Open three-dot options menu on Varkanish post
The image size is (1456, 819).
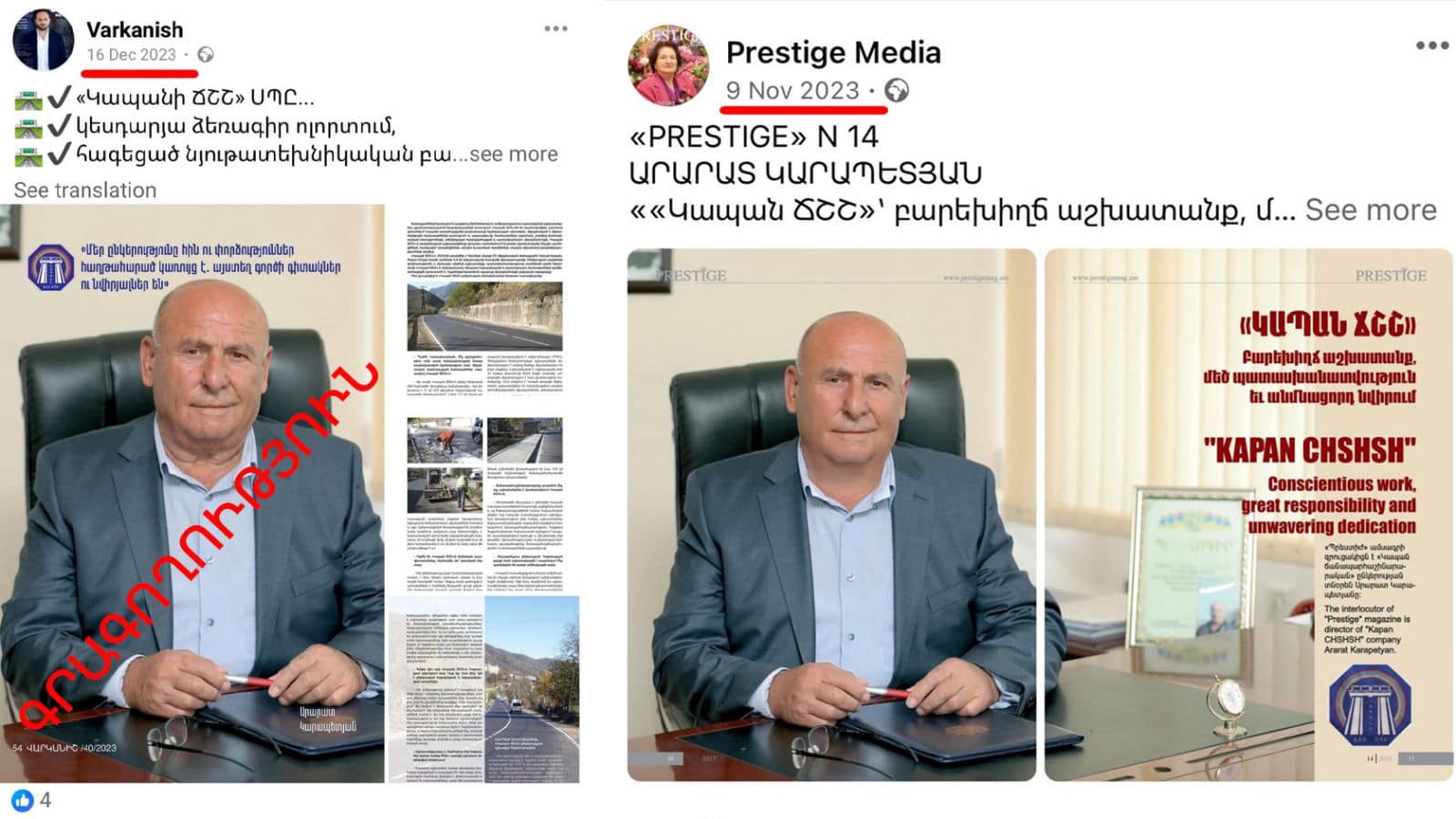(x=556, y=29)
